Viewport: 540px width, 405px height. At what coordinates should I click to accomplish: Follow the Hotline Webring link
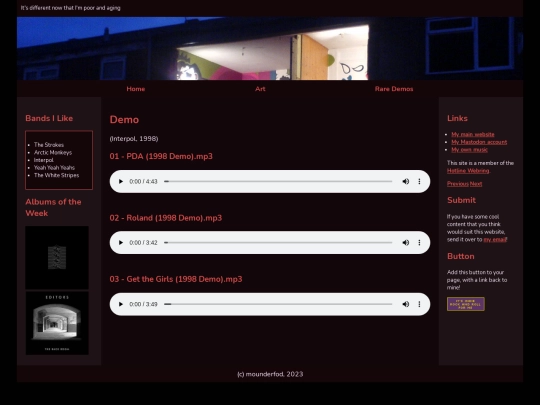(x=468, y=170)
